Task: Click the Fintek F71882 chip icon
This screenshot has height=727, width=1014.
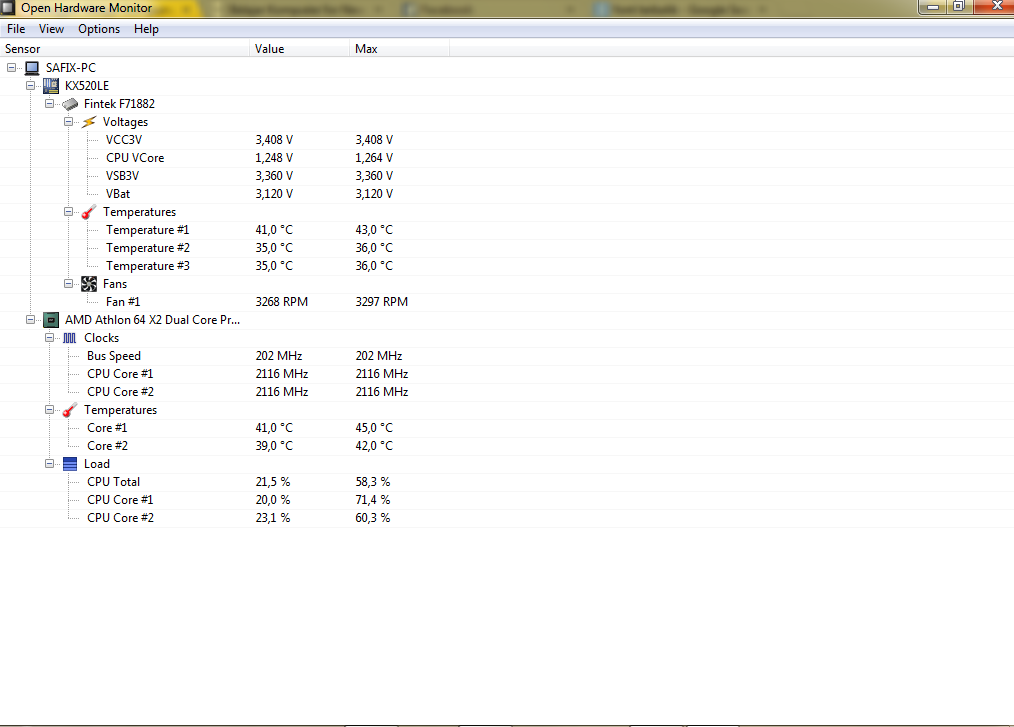Action: 70,104
